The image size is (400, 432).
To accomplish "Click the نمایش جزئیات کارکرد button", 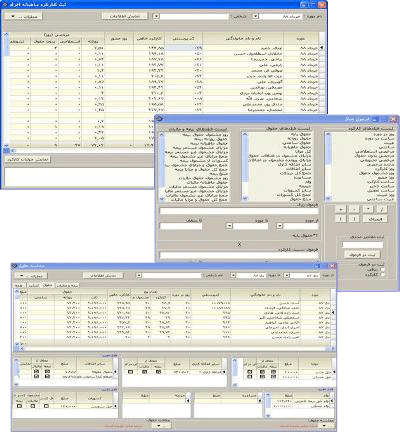I will pos(28,159).
